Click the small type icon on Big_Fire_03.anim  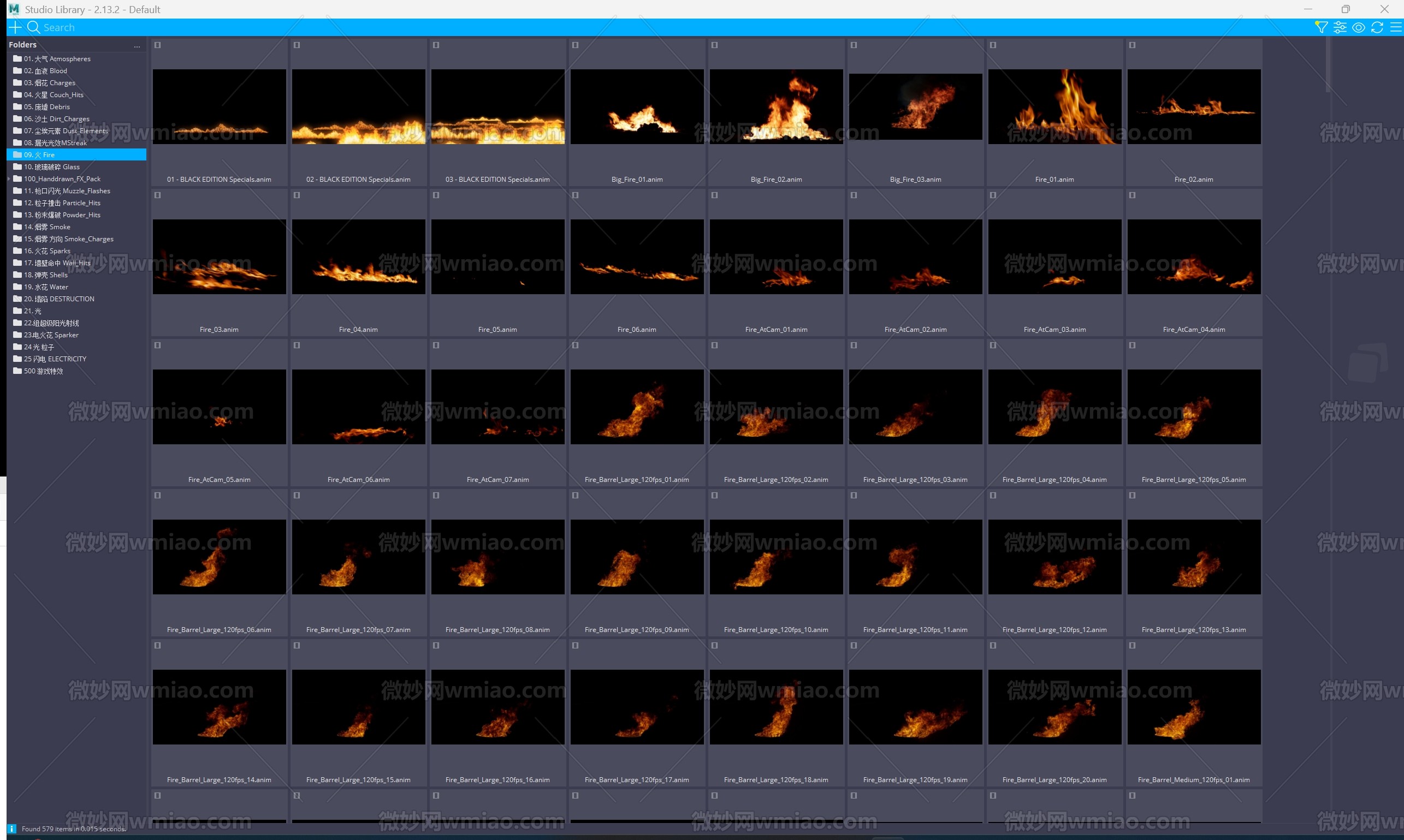click(854, 45)
